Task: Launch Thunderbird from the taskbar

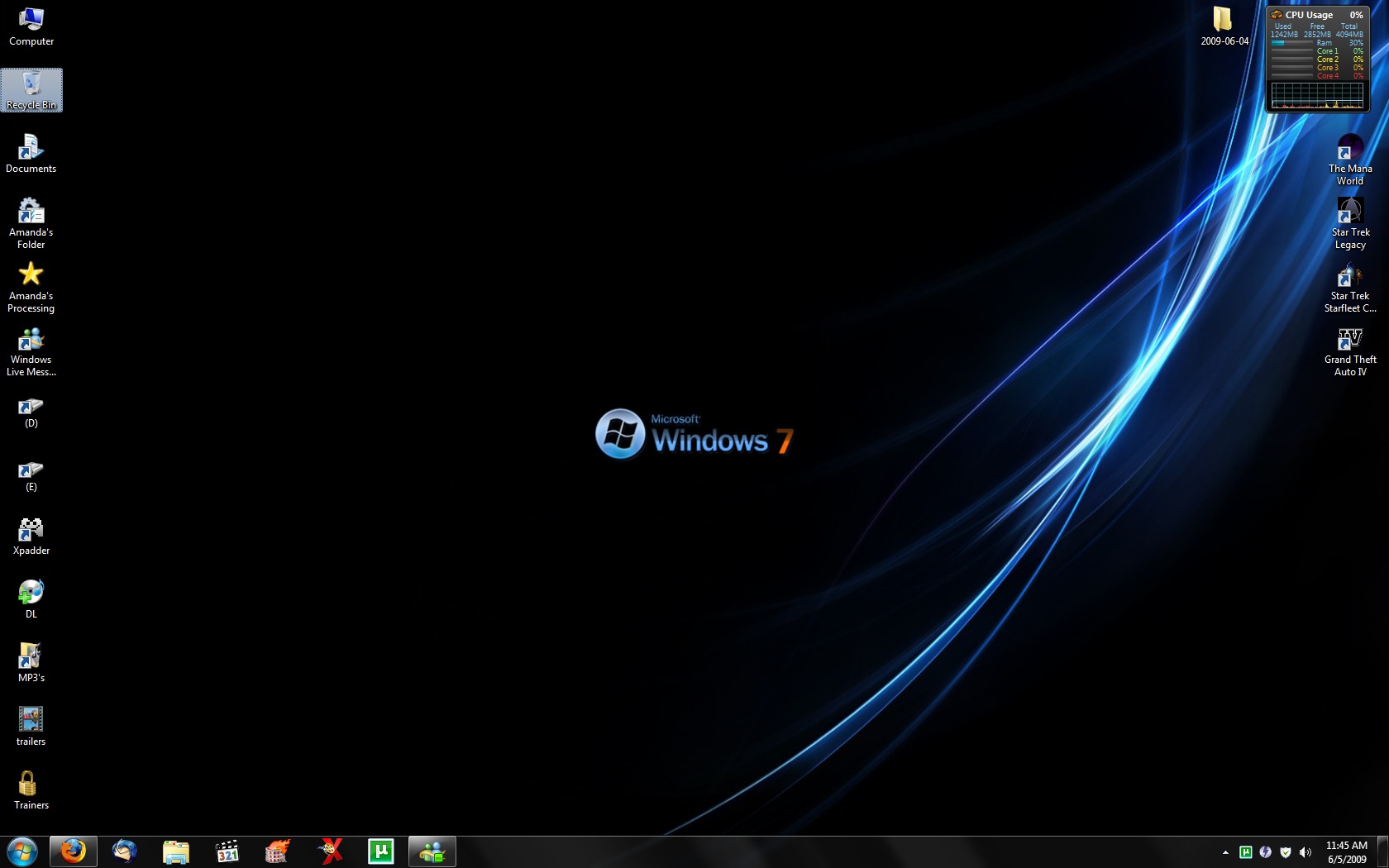Action: point(125,851)
